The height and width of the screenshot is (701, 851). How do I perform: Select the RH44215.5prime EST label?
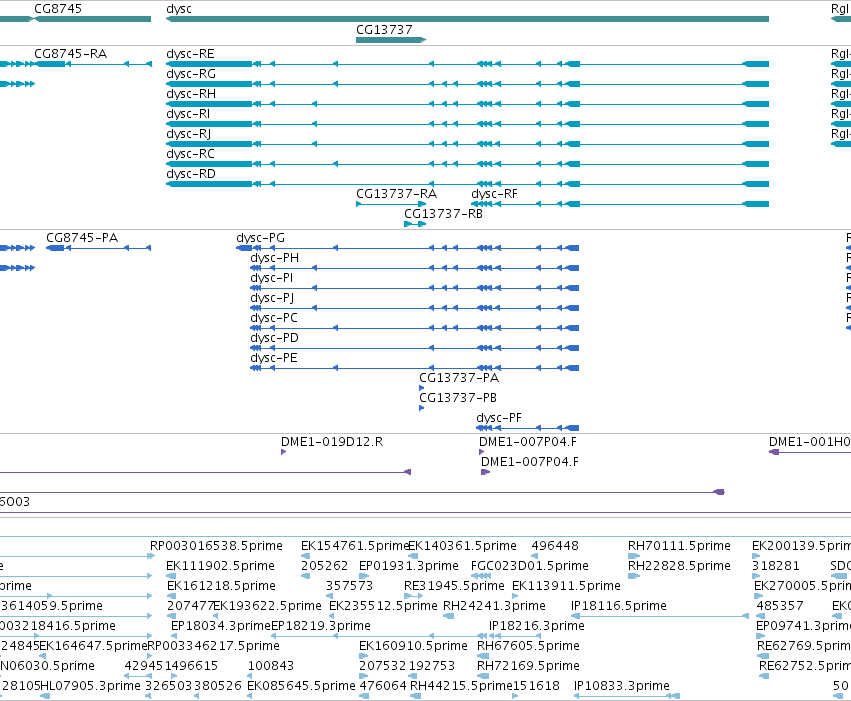coord(461,686)
